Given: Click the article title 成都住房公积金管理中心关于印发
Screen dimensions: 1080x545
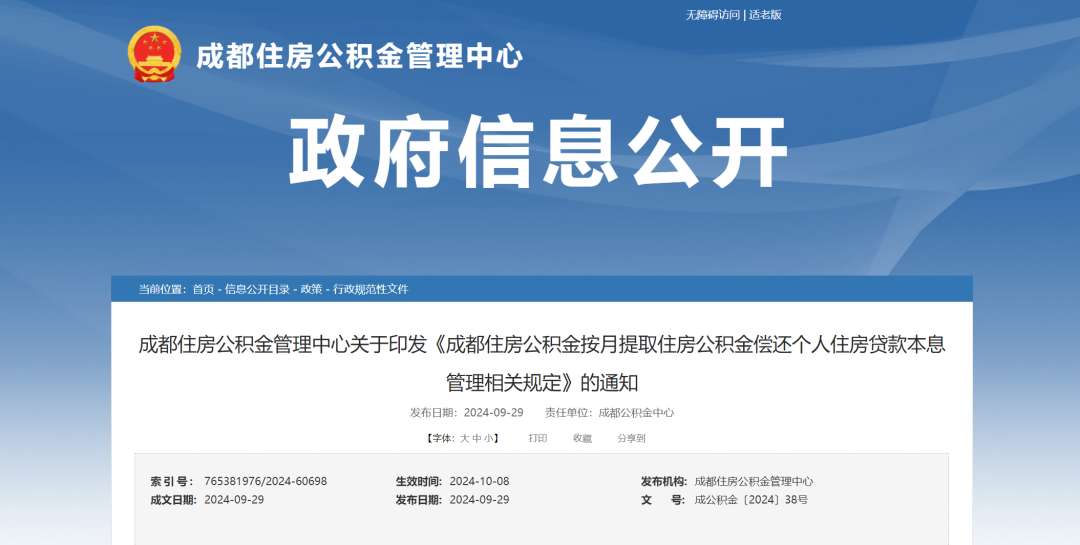Looking at the screenshot, I should 542,363.
